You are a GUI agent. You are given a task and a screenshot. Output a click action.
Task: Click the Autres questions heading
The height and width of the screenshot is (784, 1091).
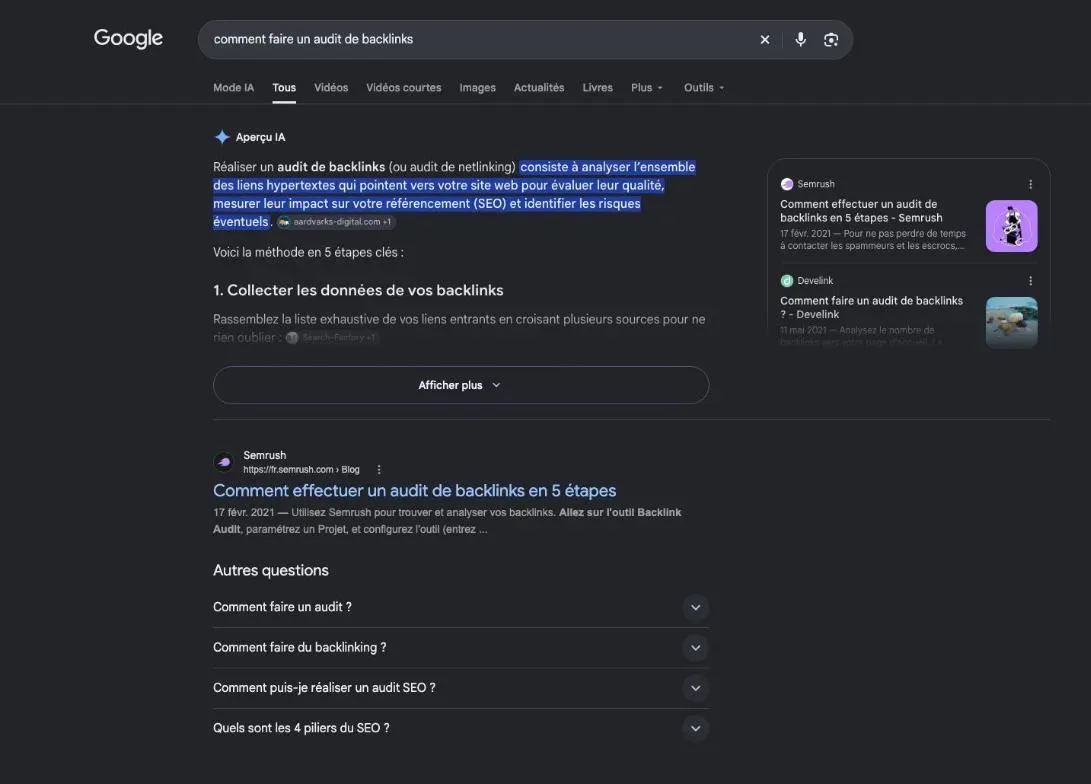pyautogui.click(x=271, y=570)
